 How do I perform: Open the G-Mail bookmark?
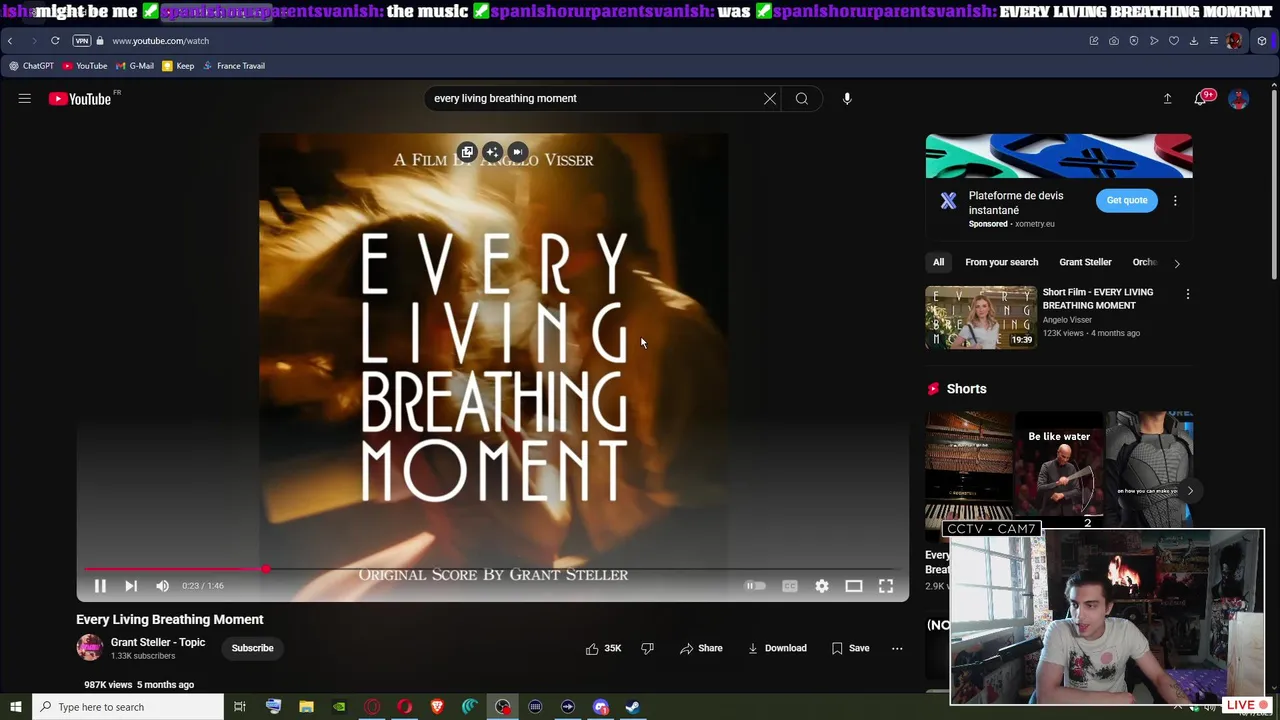(x=135, y=66)
